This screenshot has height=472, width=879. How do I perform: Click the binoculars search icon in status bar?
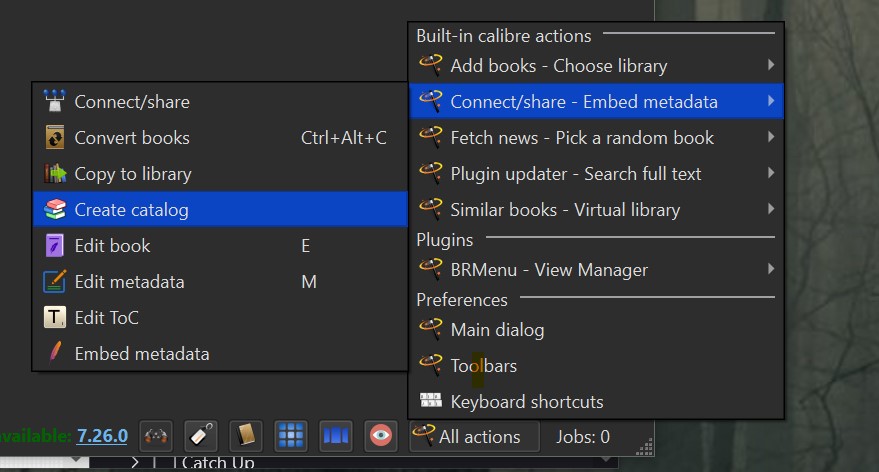pyautogui.click(x=155, y=436)
